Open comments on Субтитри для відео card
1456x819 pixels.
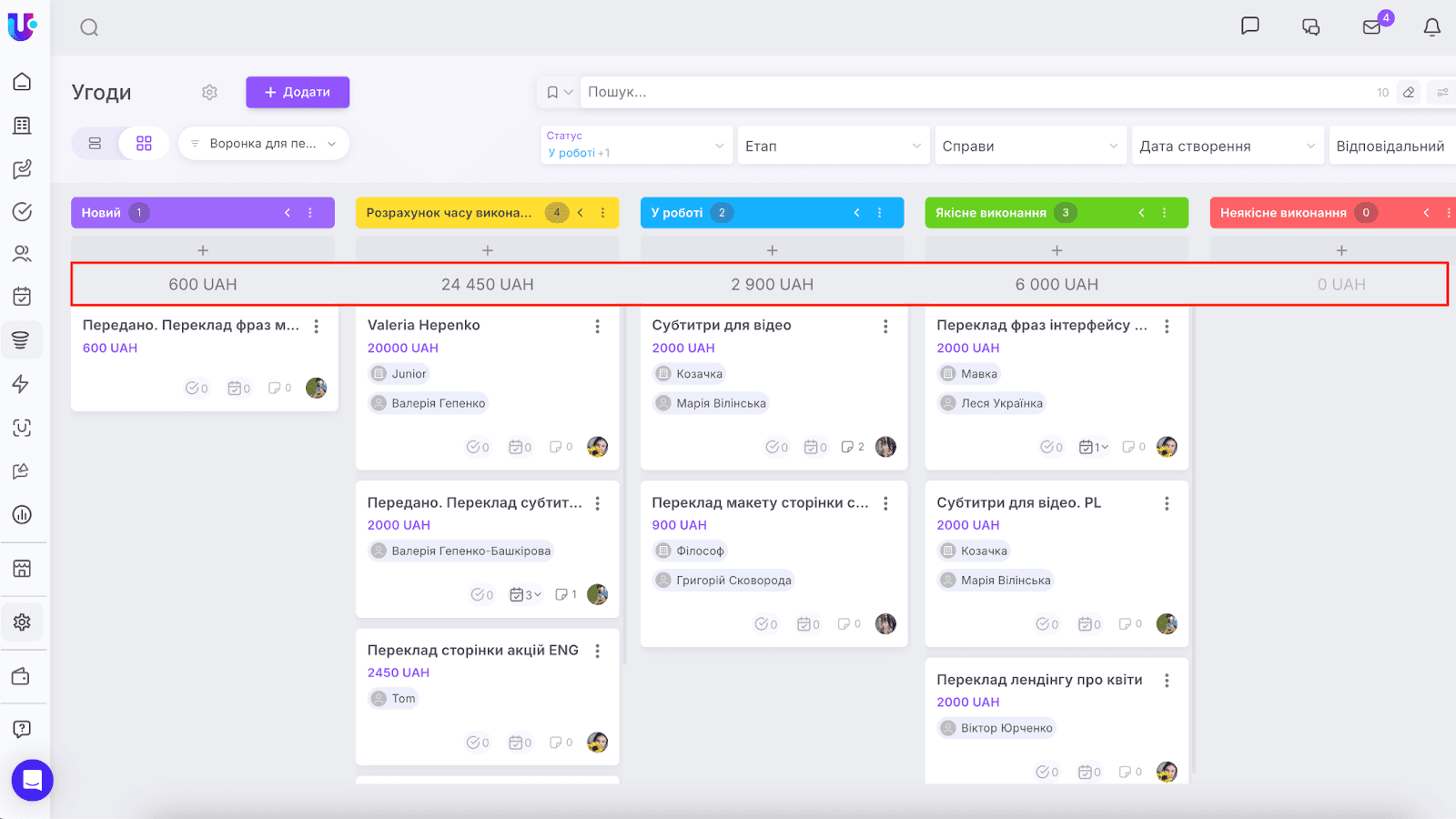pos(853,447)
